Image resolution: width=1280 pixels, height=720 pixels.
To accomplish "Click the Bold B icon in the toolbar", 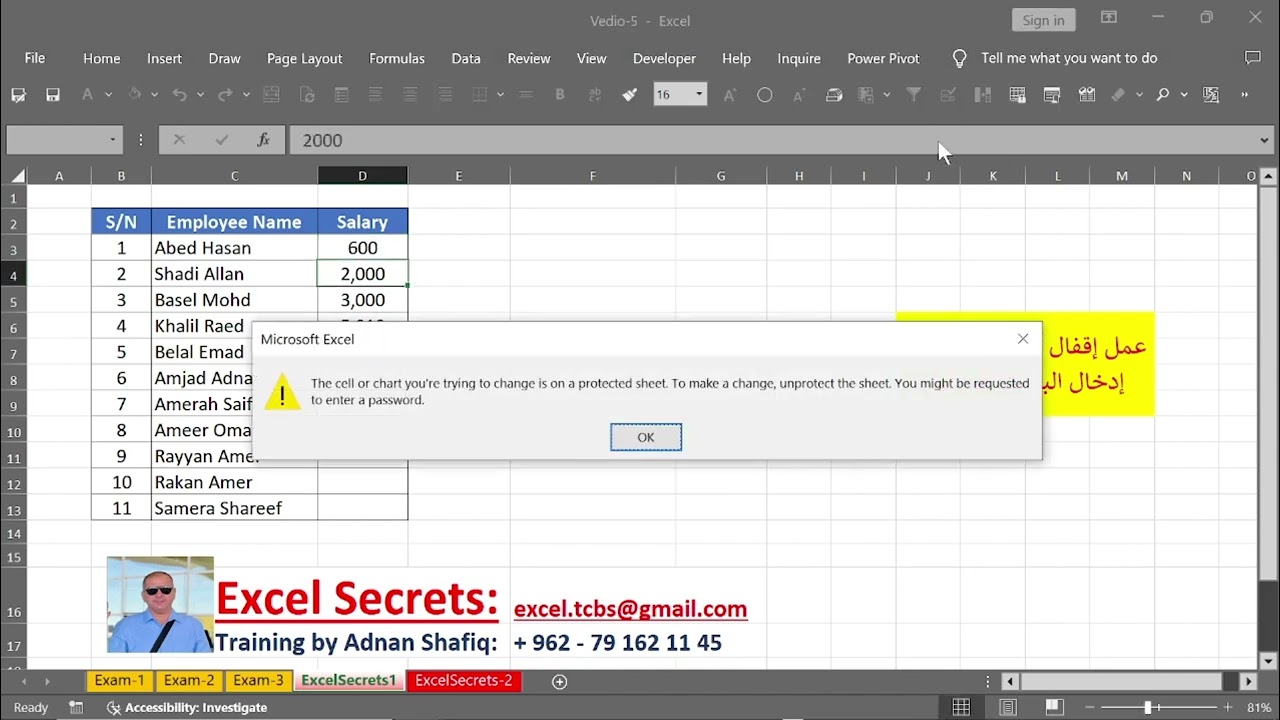I will 560,95.
